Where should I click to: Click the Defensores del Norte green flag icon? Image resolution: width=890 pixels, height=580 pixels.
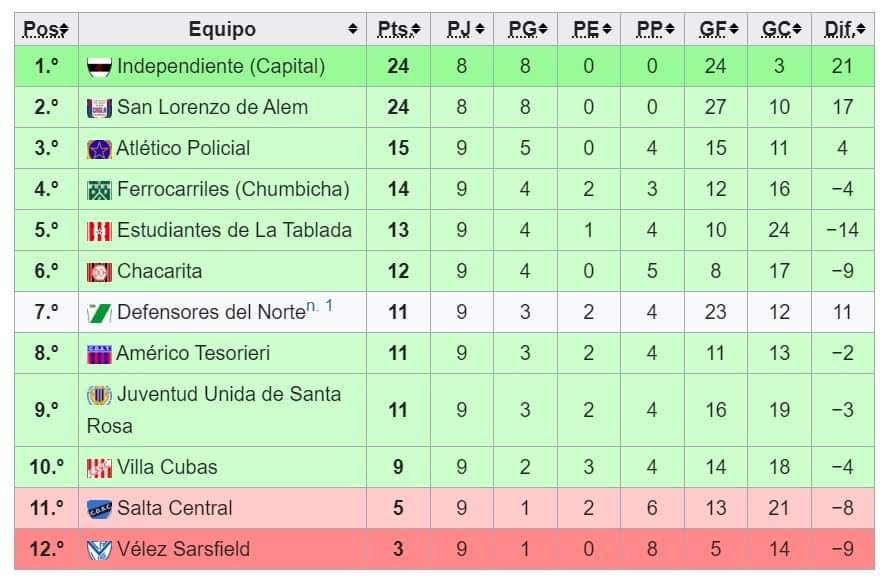[x=99, y=313]
